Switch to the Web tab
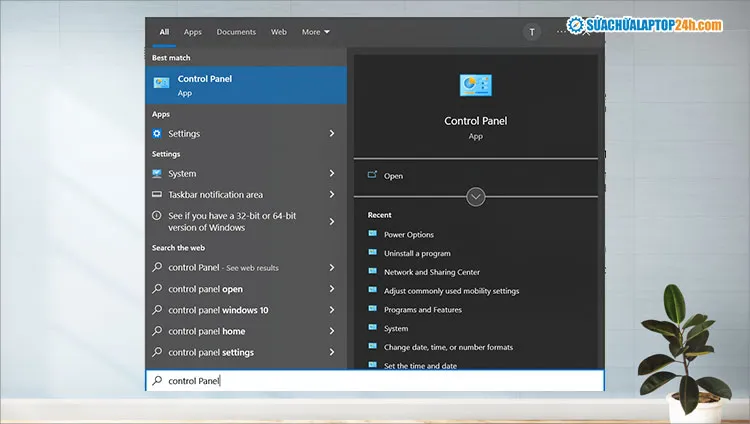 click(x=279, y=32)
